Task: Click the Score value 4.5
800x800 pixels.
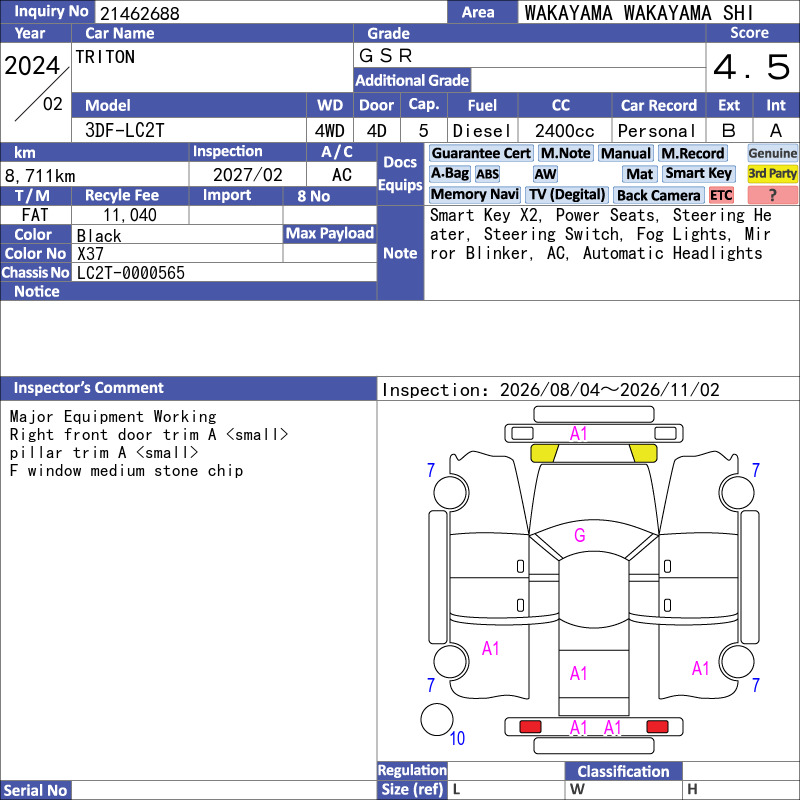Action: (752, 67)
